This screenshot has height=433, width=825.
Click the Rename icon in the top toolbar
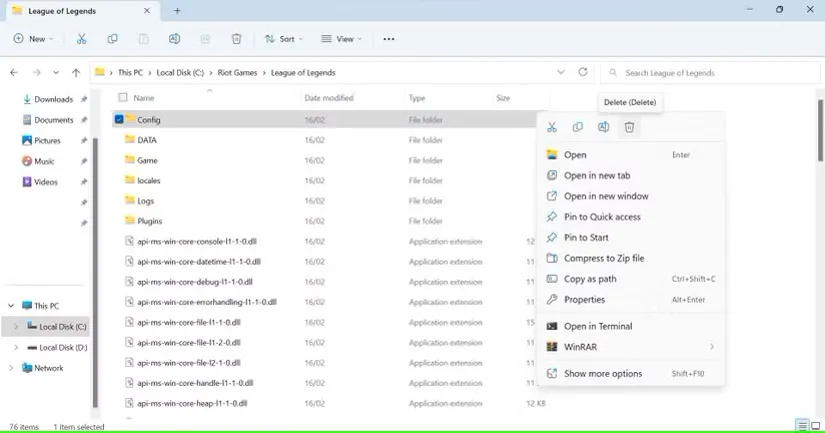tap(174, 39)
